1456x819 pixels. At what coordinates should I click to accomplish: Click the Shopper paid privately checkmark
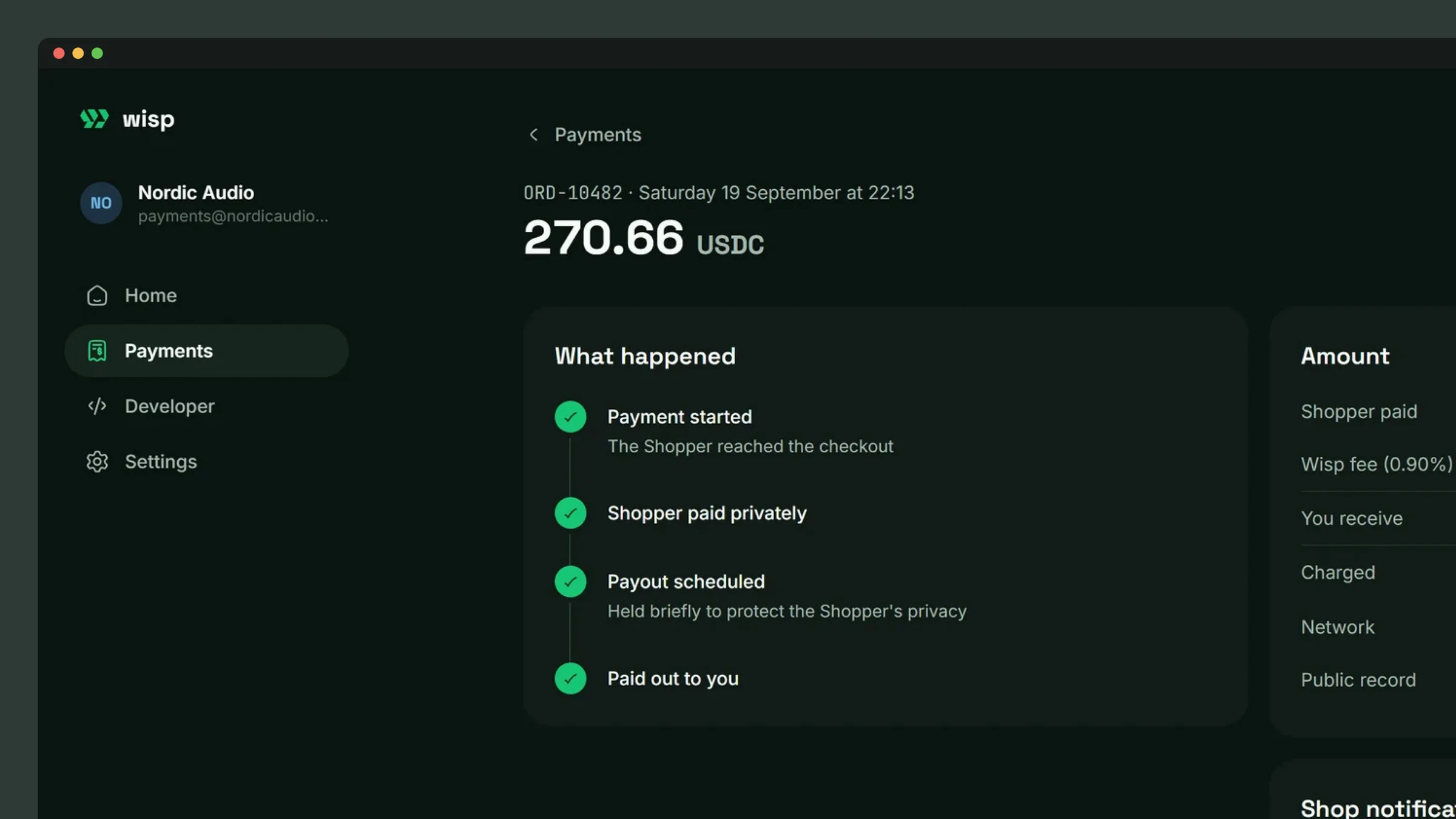tap(570, 513)
